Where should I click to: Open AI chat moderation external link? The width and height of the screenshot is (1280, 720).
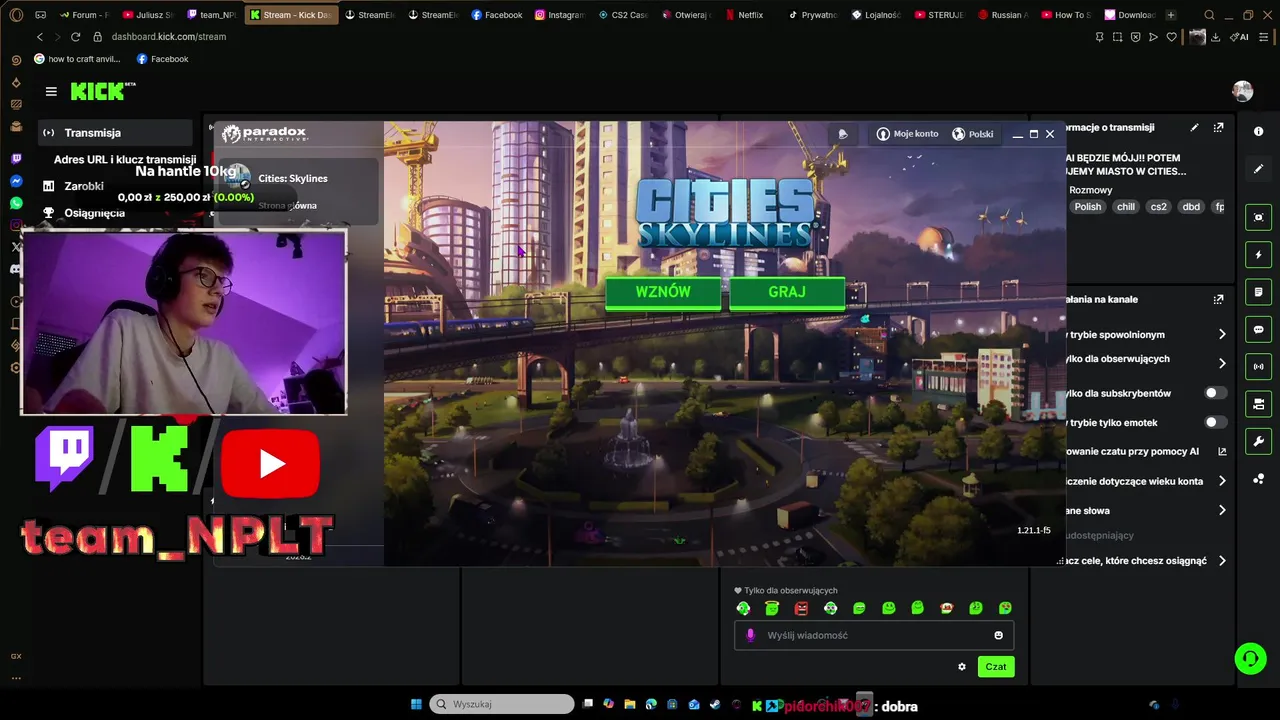(x=1222, y=451)
